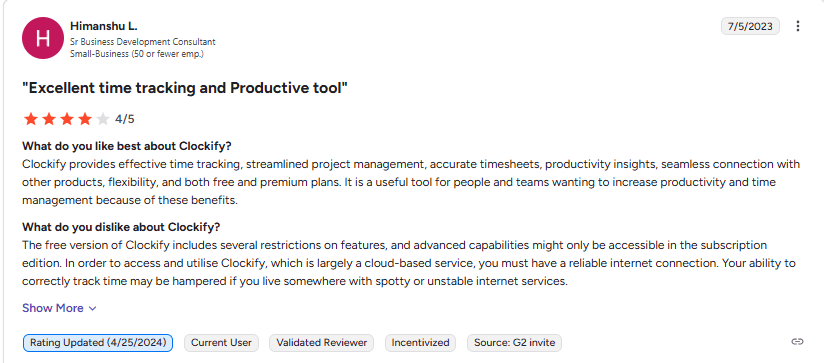
Task: Copy review link via chain icon
Action: (797, 342)
